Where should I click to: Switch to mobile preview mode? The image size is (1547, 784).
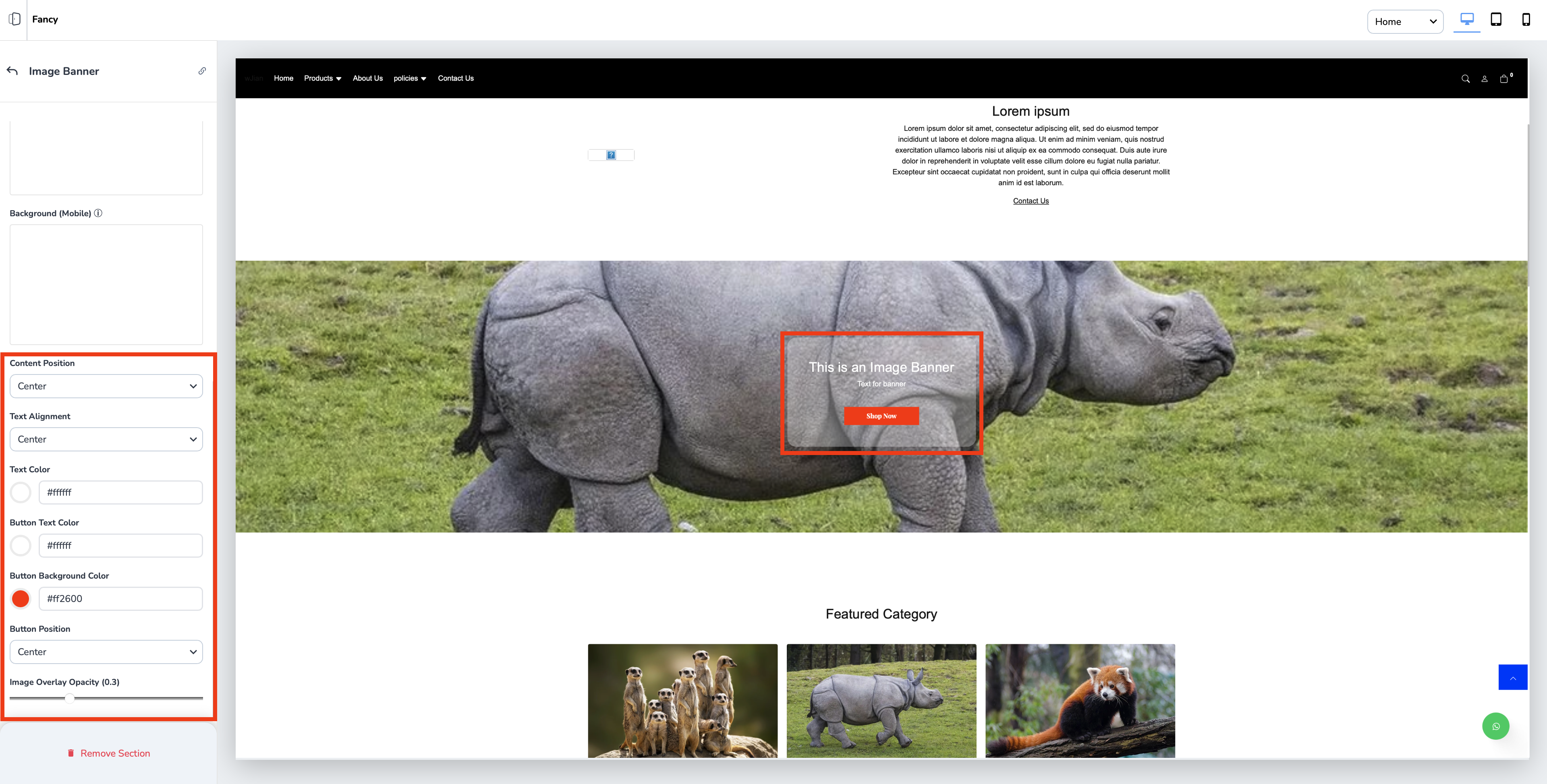[1525, 20]
